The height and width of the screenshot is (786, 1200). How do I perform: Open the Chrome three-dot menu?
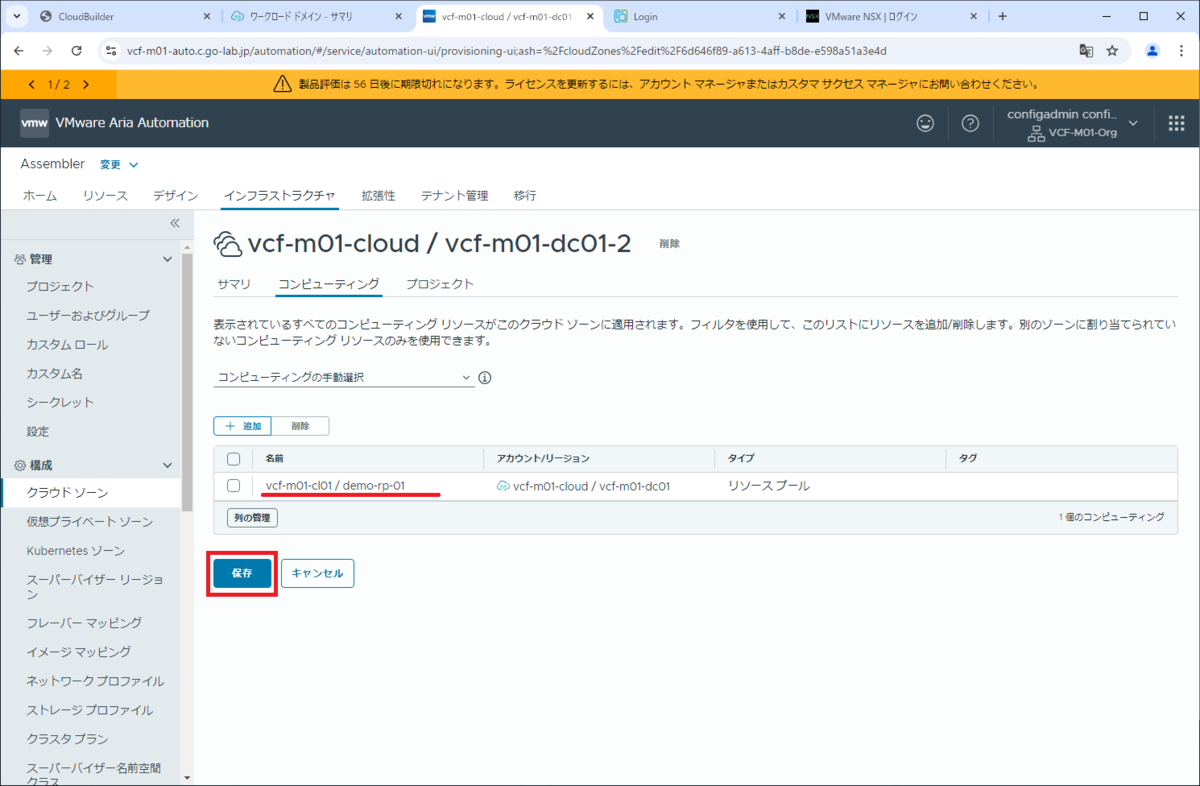(1180, 51)
